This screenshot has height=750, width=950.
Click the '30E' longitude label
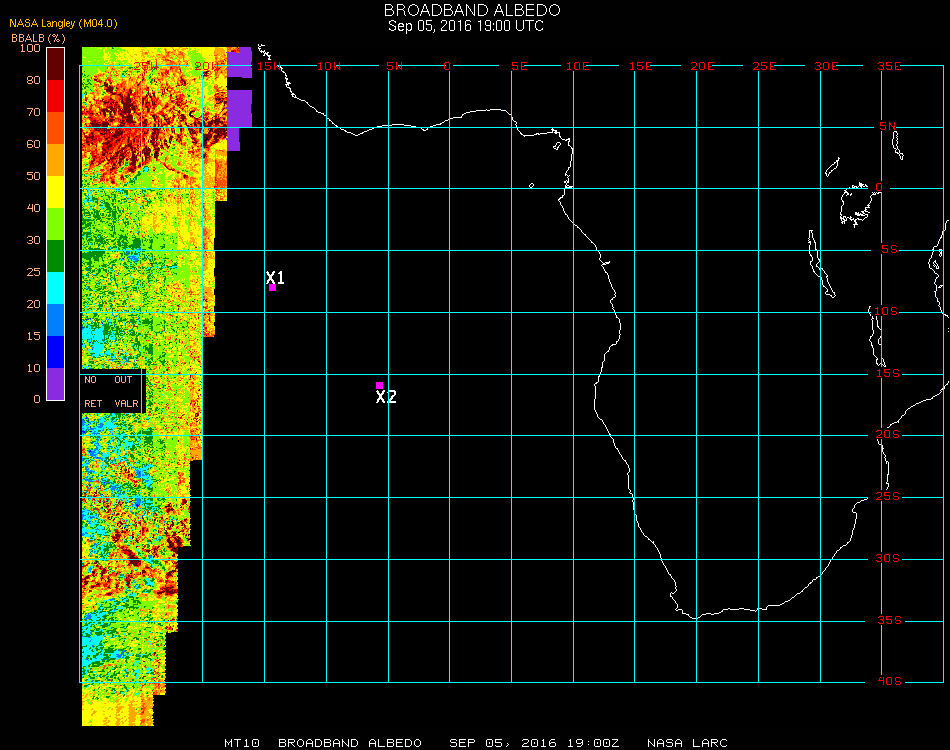pyautogui.click(x=826, y=66)
